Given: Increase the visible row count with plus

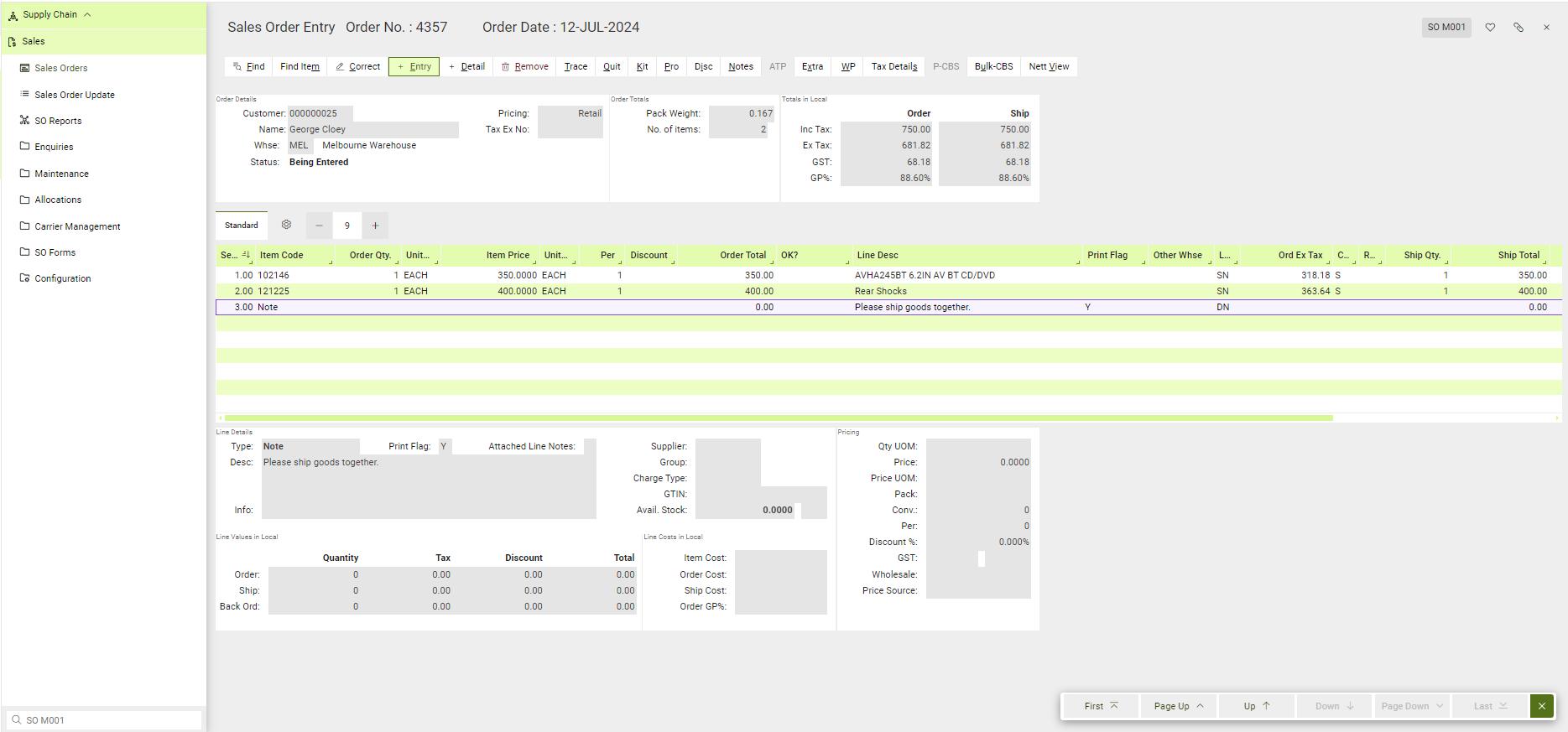Looking at the screenshot, I should pos(375,226).
